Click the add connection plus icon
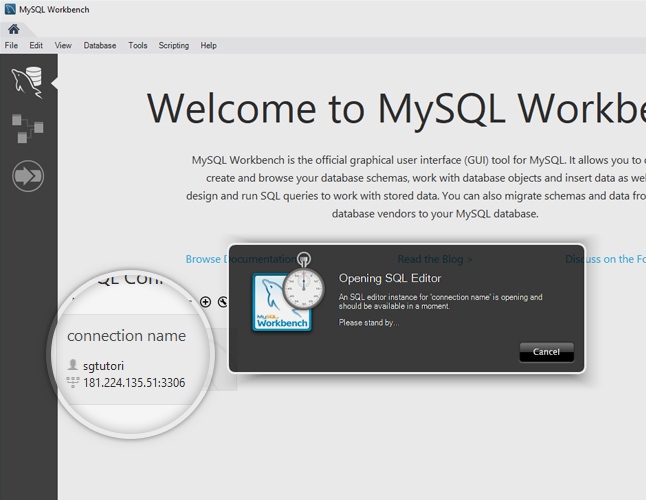The height and width of the screenshot is (500, 646). (206, 302)
